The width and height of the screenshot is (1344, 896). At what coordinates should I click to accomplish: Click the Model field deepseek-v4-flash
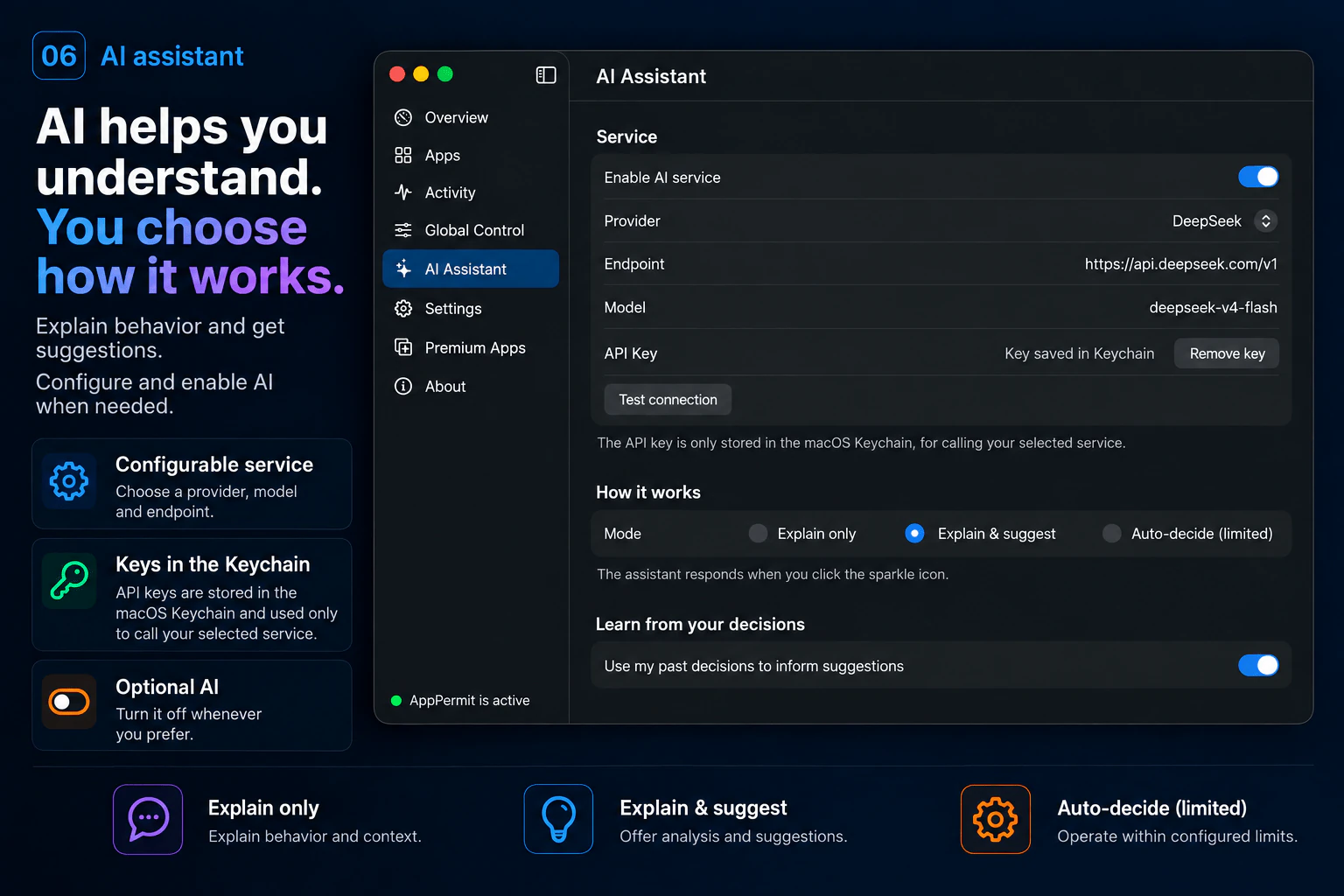[x=1213, y=308]
